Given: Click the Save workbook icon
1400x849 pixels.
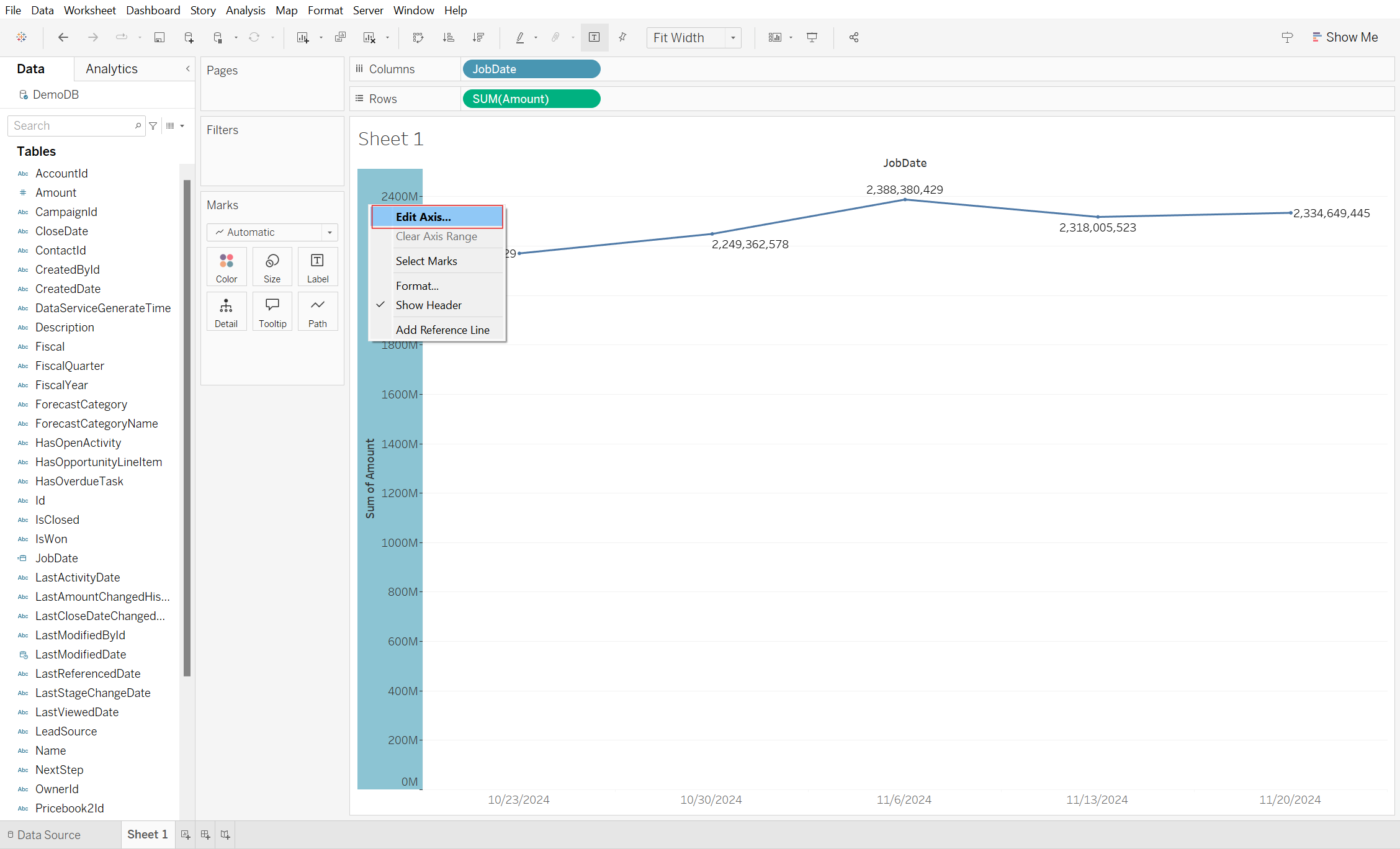Looking at the screenshot, I should point(159,37).
